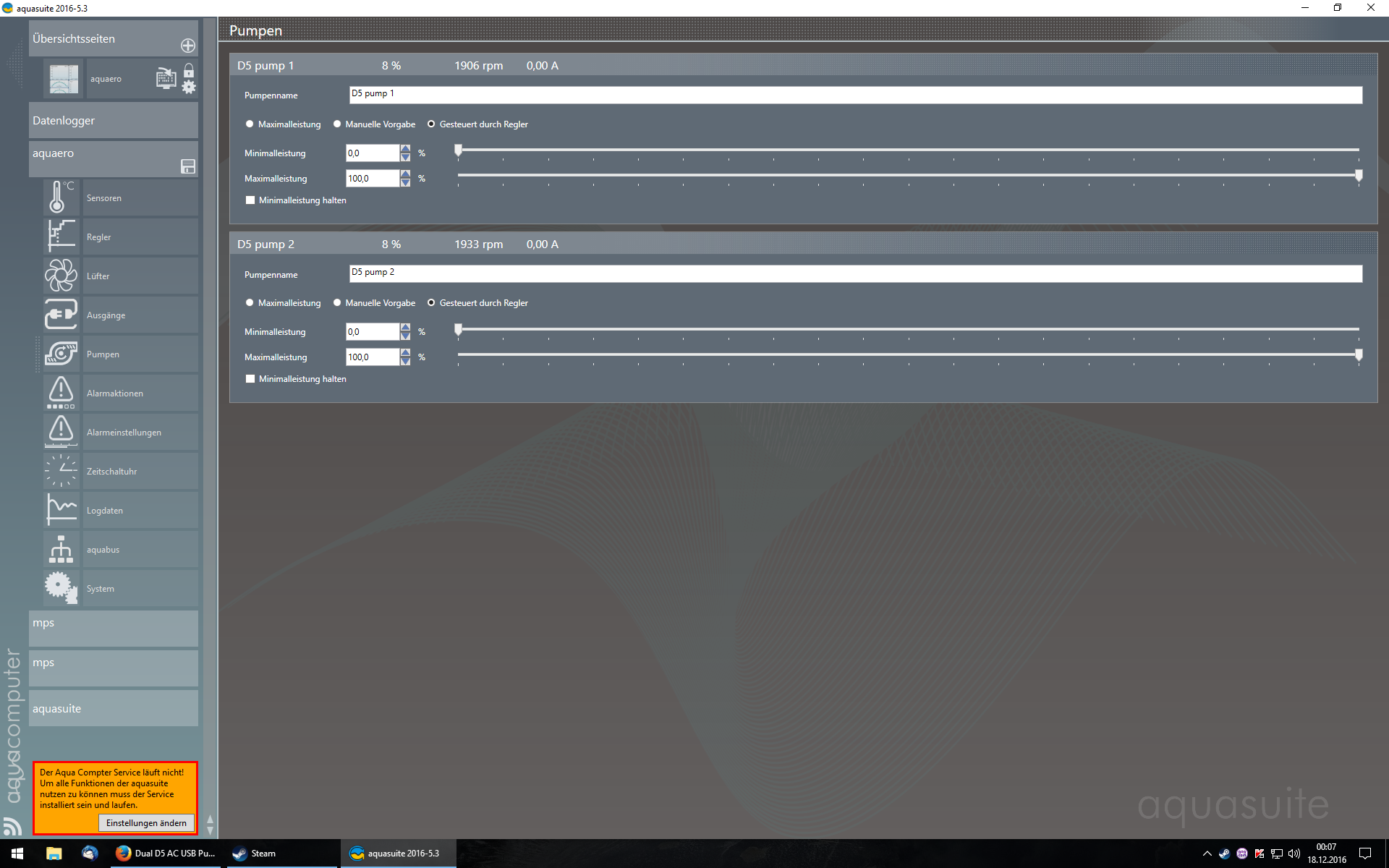
Task: Open the Zeitschaltuhr clock icon
Action: 60,471
